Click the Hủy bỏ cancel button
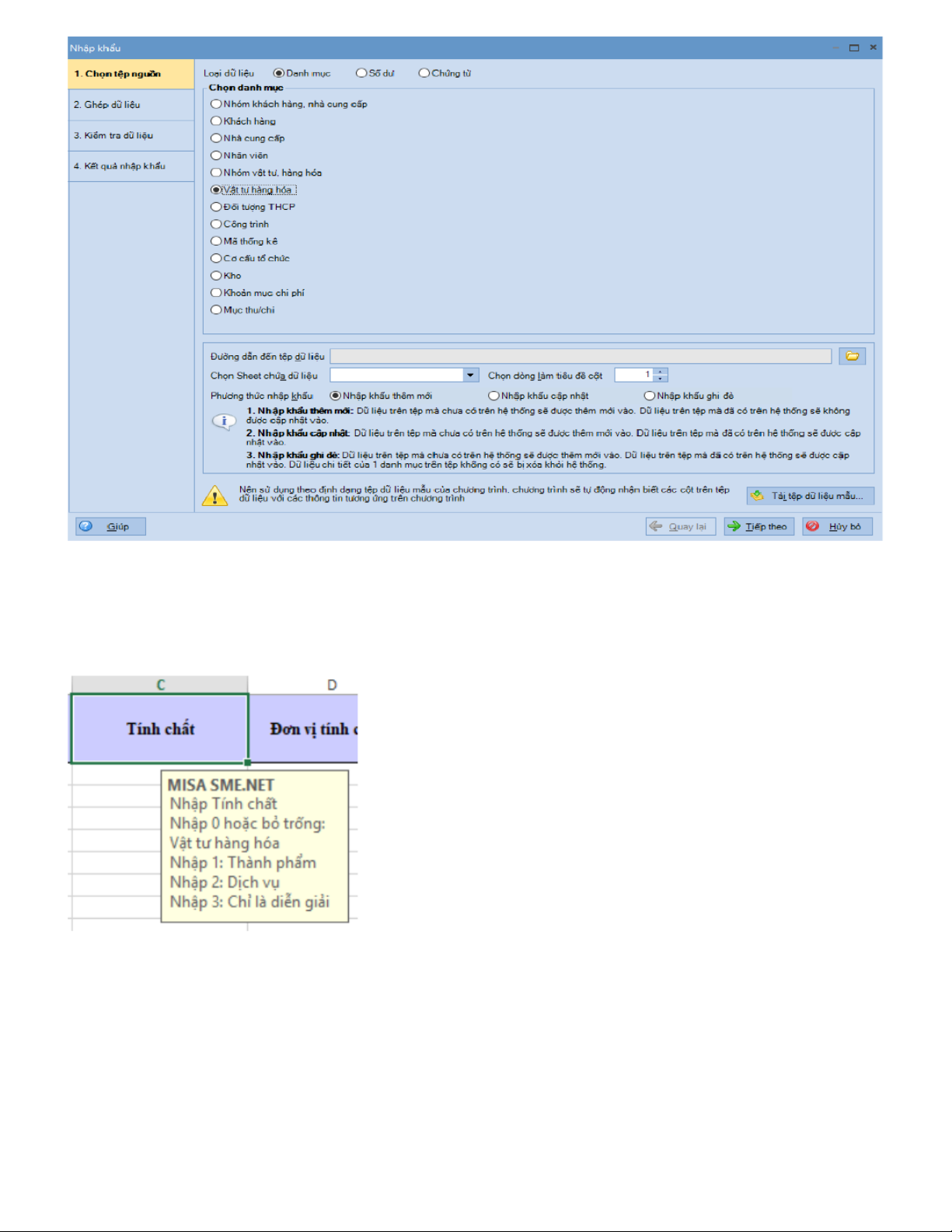This screenshot has width=952, height=1232. pyautogui.click(x=837, y=526)
